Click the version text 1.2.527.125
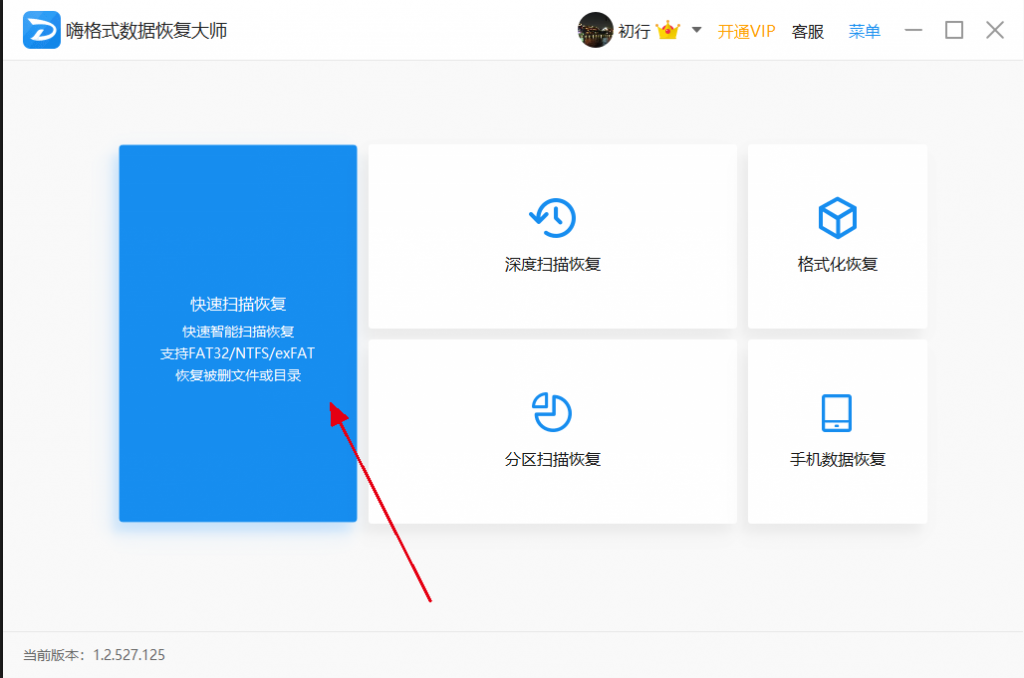 click(x=129, y=654)
